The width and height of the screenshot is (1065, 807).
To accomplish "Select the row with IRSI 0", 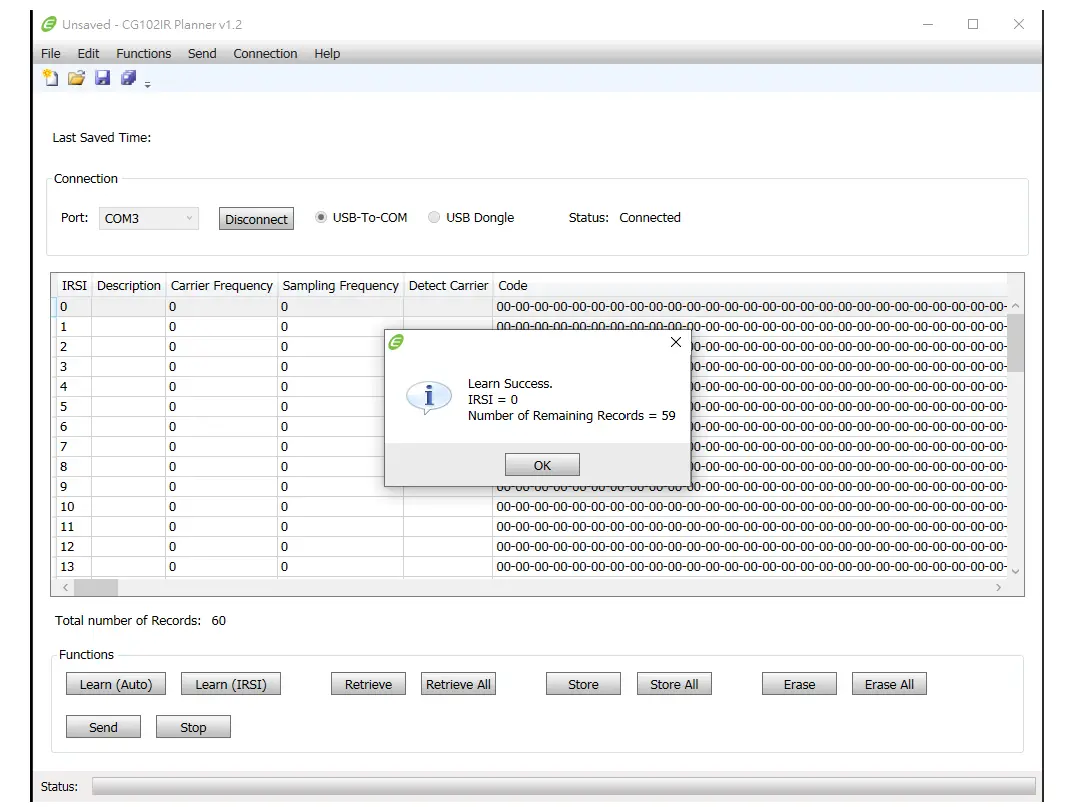I will pyautogui.click(x=531, y=306).
